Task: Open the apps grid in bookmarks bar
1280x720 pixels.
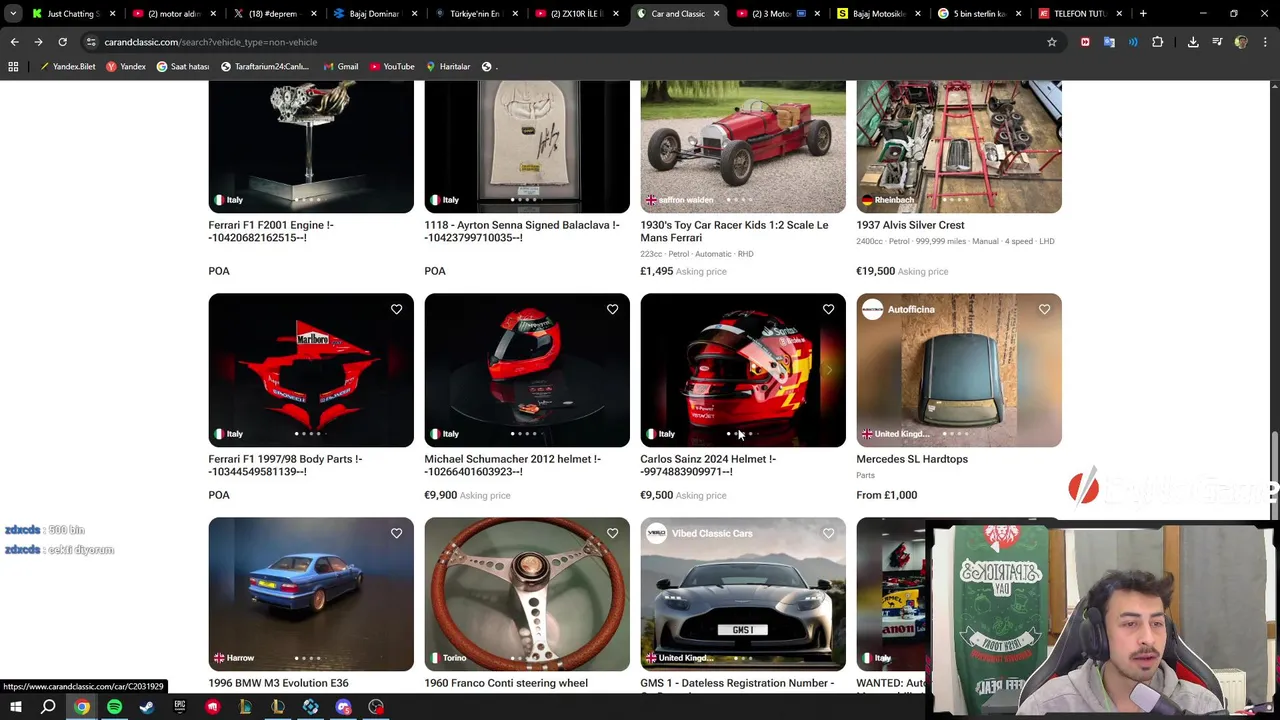Action: point(13,66)
